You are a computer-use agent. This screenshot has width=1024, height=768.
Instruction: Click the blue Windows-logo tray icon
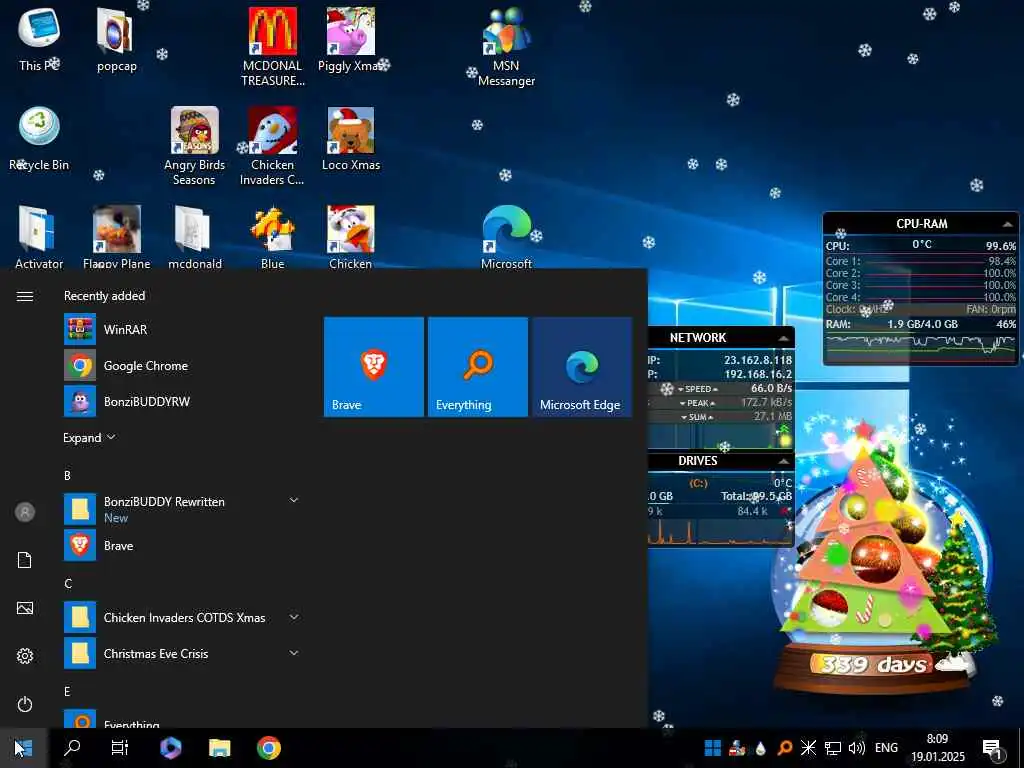(x=713, y=748)
